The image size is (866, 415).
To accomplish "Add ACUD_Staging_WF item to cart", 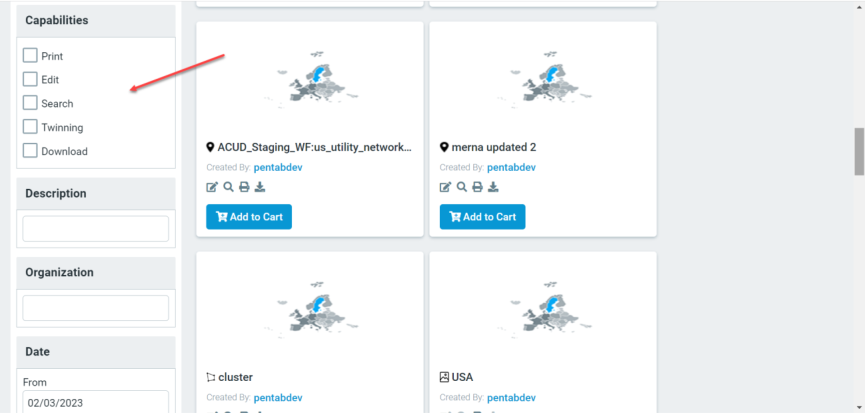I will pos(249,217).
